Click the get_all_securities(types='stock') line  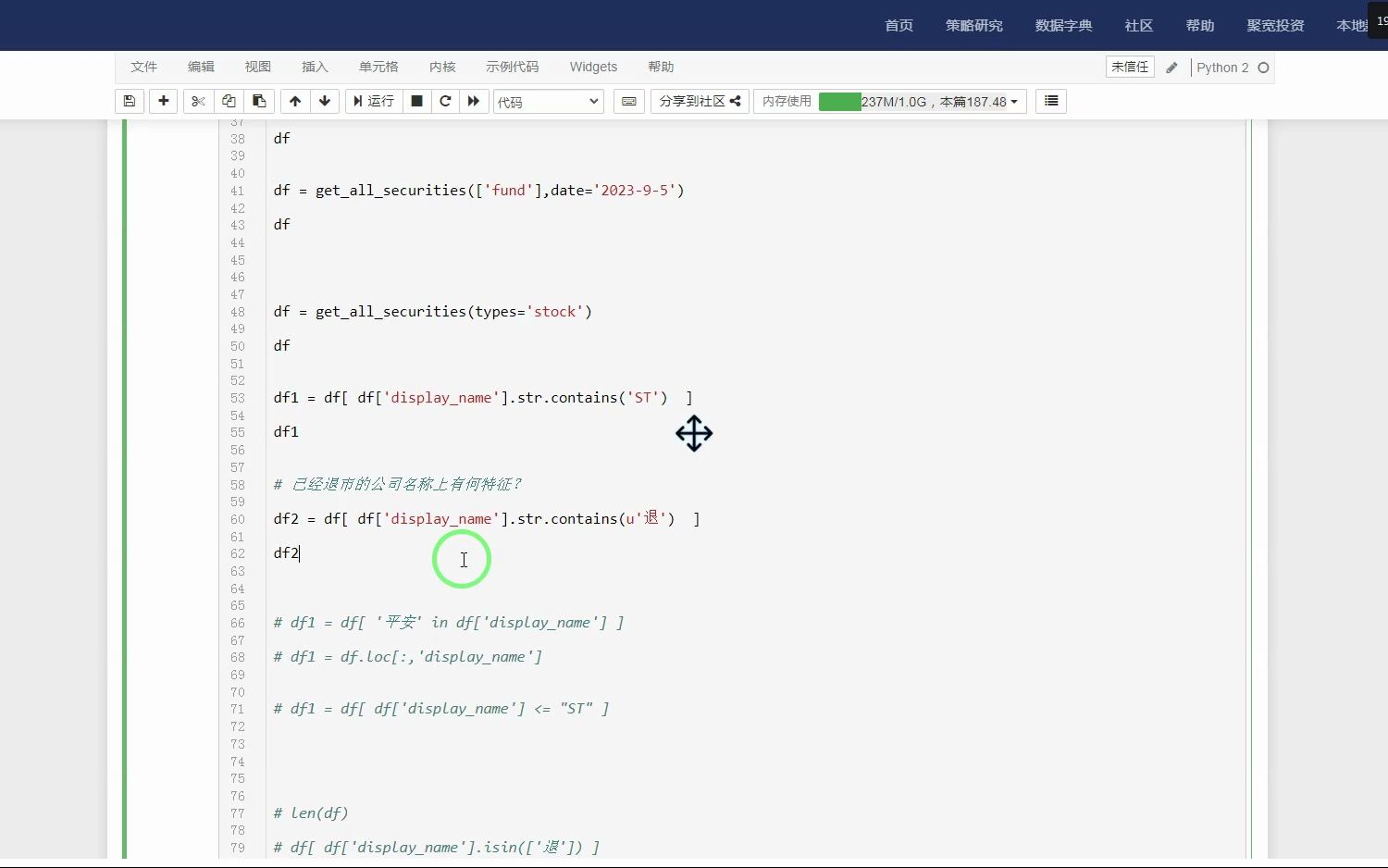[x=432, y=312]
